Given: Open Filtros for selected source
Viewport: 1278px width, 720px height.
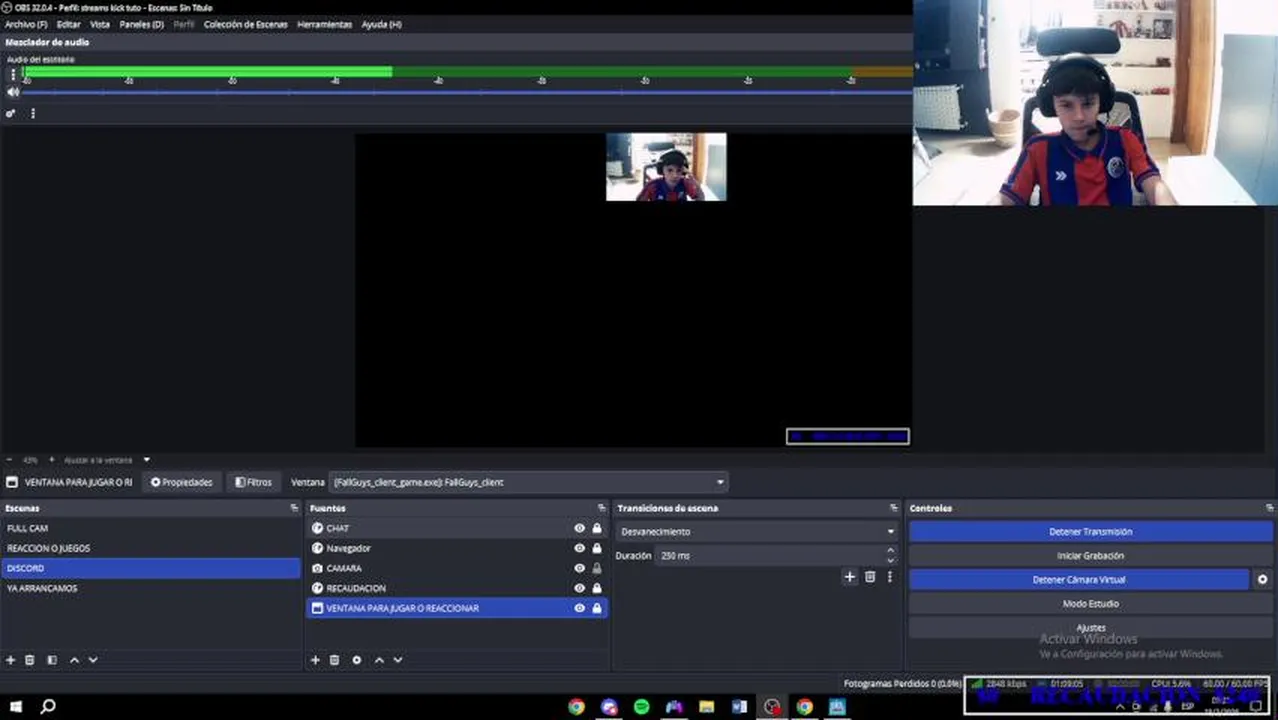Looking at the screenshot, I should [x=253, y=482].
